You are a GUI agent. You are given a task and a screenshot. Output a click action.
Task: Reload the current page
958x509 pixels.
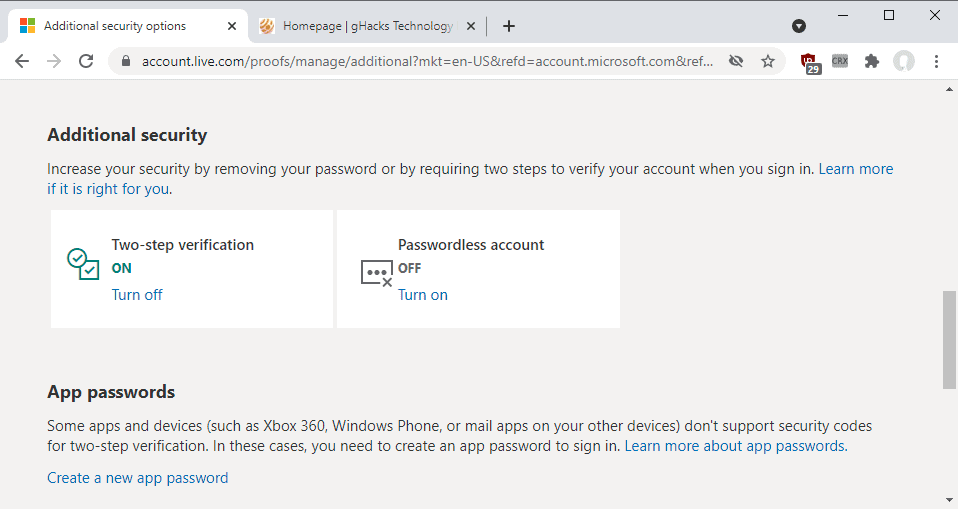point(86,61)
